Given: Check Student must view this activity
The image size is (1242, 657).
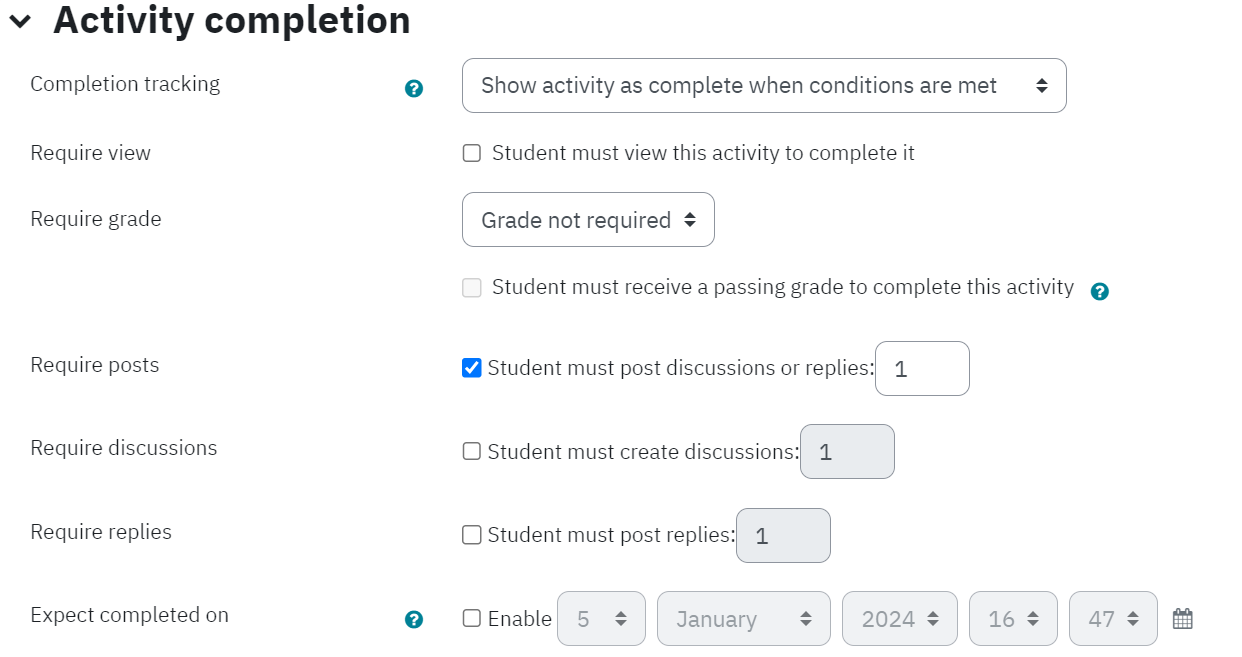Looking at the screenshot, I should [x=472, y=153].
